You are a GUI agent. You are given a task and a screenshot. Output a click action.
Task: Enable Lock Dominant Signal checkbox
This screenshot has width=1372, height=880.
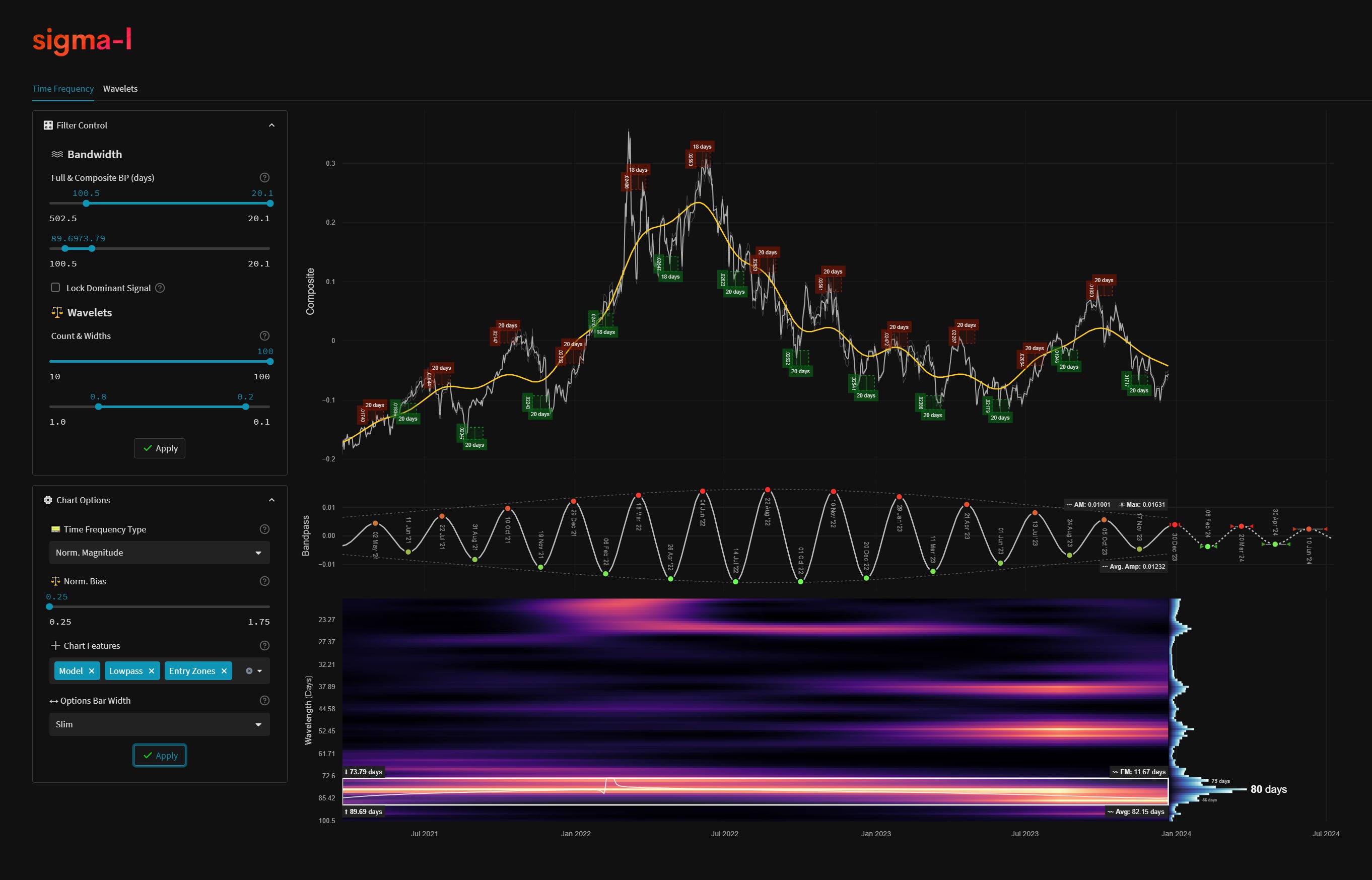click(x=55, y=288)
